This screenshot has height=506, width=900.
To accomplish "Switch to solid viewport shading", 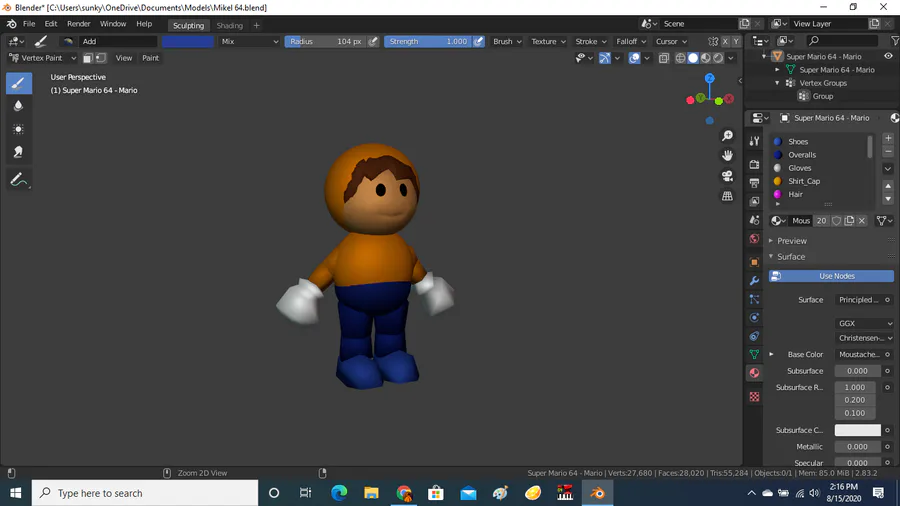I will tap(693, 58).
